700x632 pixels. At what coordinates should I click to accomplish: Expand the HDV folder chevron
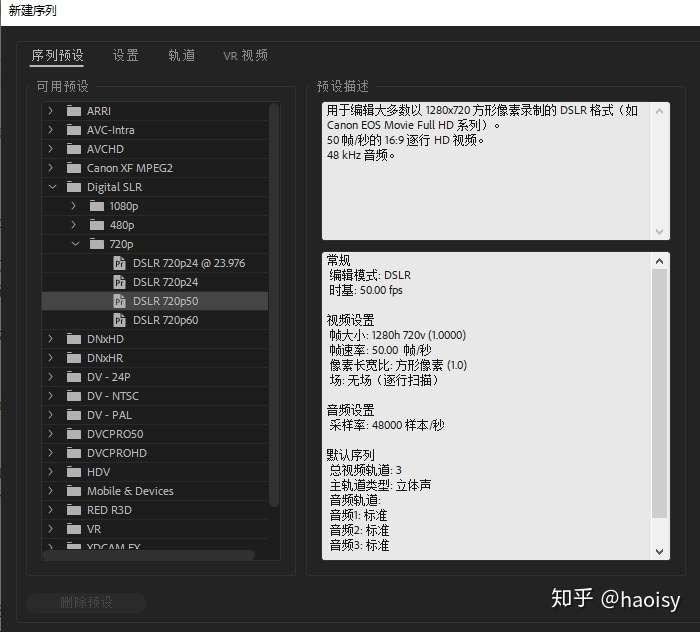pyautogui.click(x=51, y=472)
